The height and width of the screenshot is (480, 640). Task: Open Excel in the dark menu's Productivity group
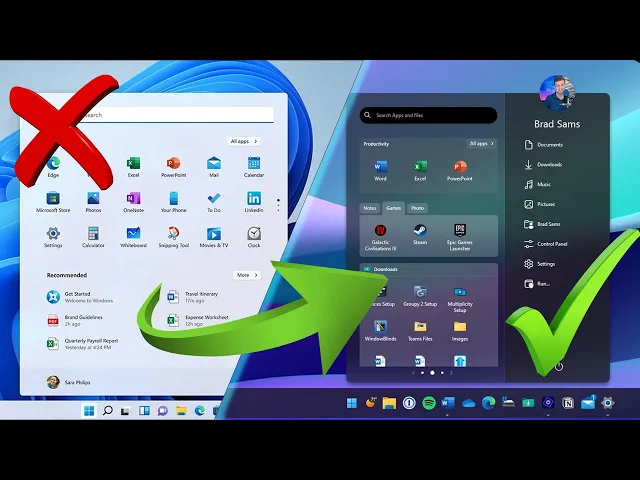pyautogui.click(x=420, y=171)
